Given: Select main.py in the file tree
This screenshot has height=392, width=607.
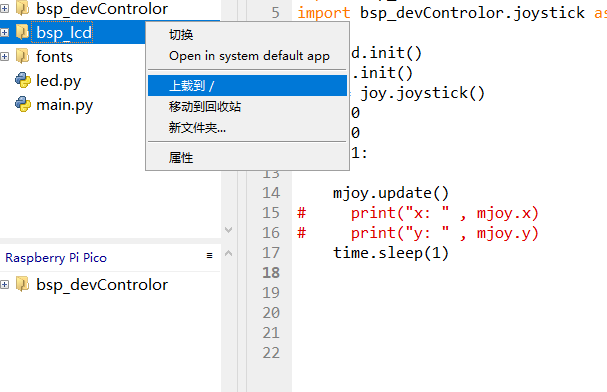Looking at the screenshot, I should (x=64, y=105).
